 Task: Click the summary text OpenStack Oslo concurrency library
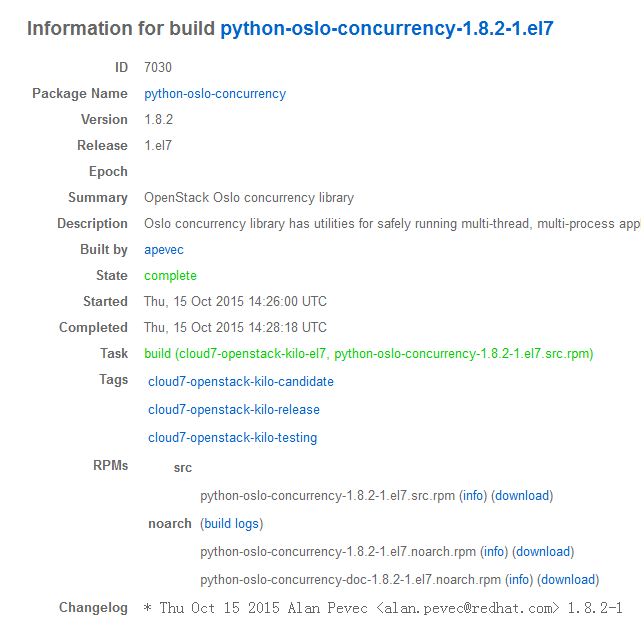[249, 198]
